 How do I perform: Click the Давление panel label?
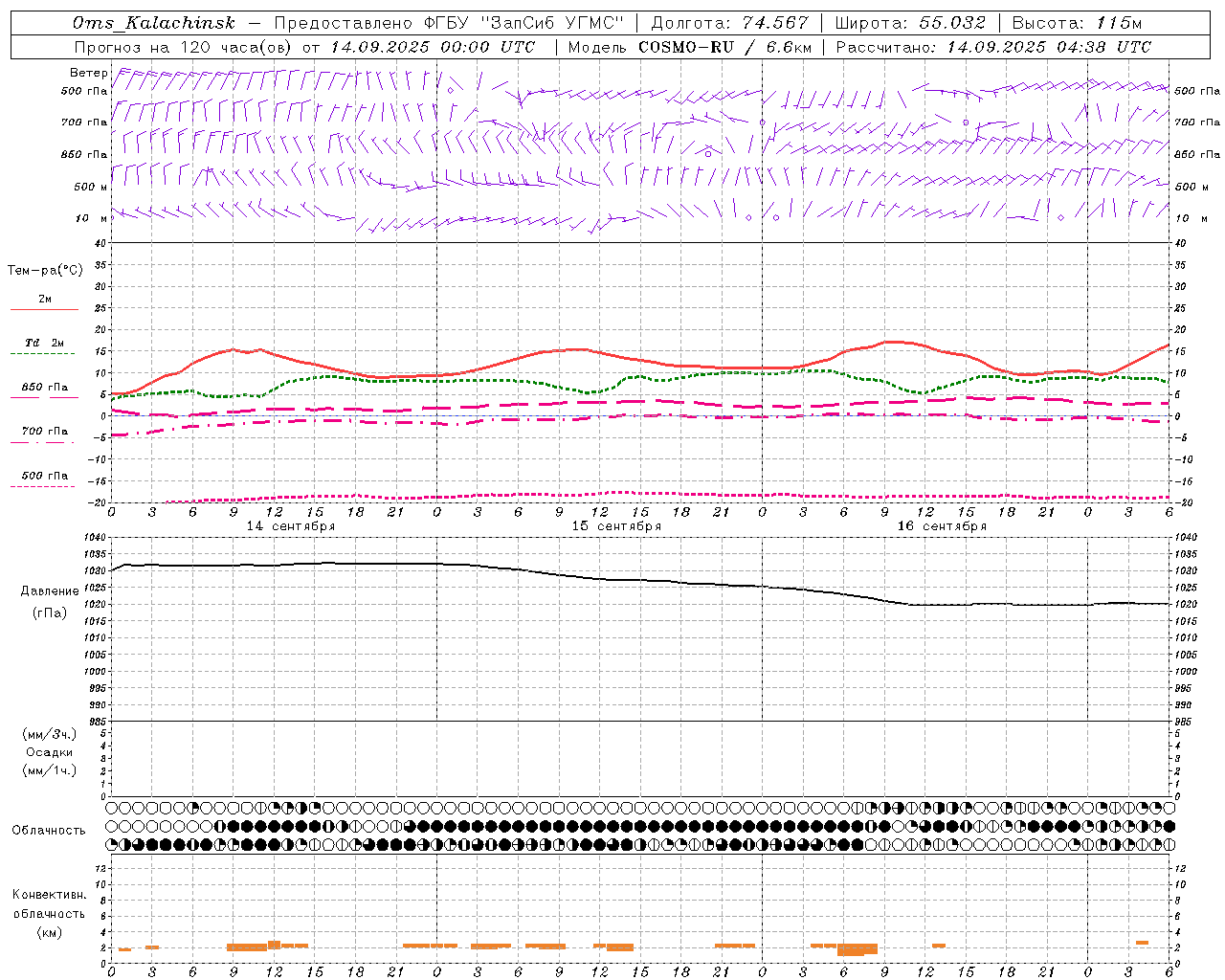(50, 591)
